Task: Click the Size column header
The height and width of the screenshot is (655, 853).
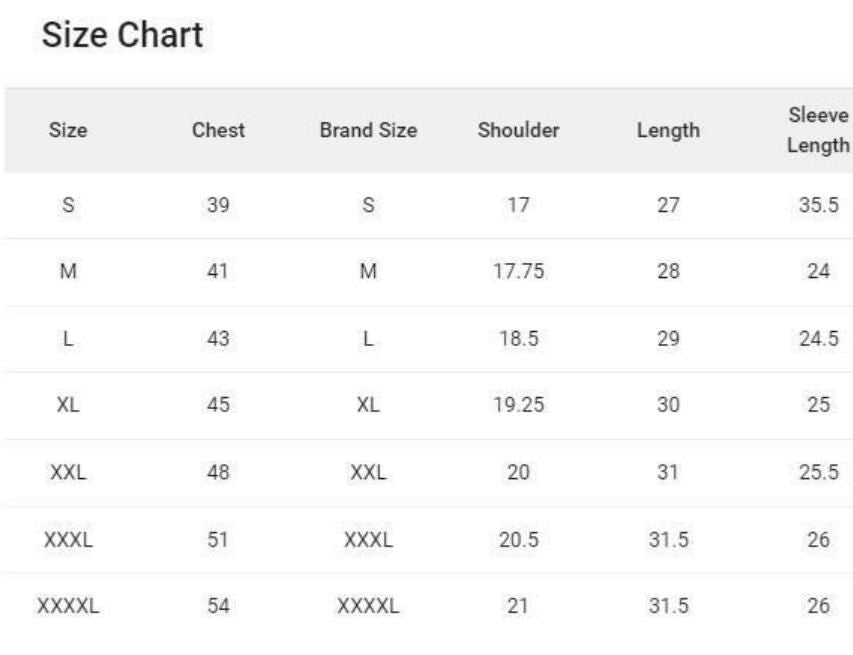Action: [x=68, y=130]
